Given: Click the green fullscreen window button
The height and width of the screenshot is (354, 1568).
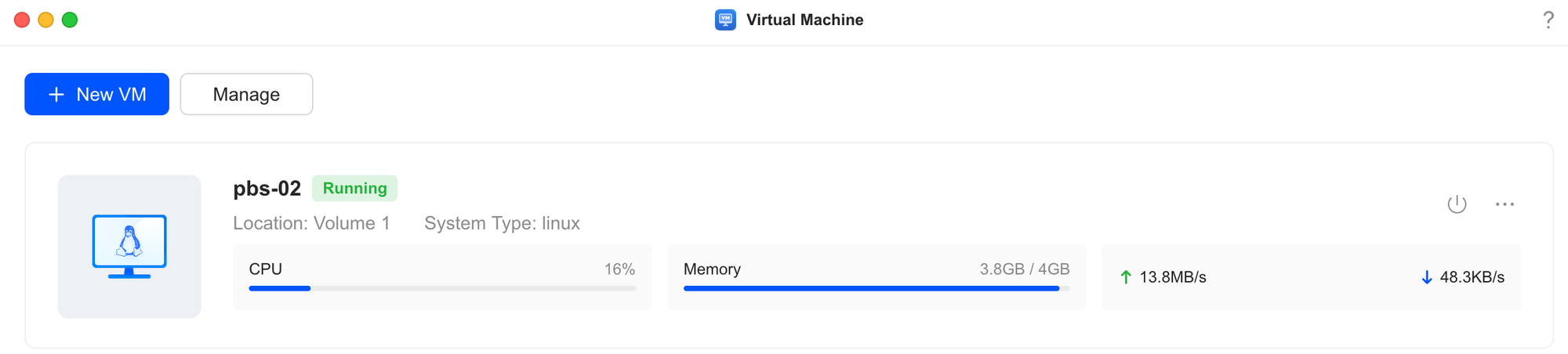Looking at the screenshot, I should [x=70, y=20].
